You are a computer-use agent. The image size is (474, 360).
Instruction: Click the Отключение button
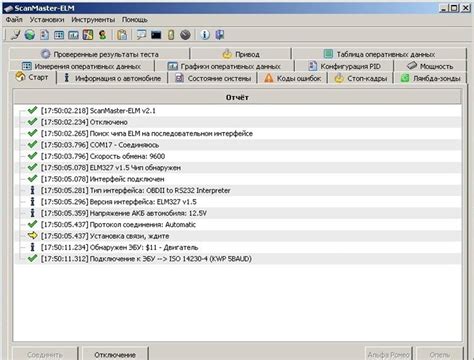click(x=115, y=354)
